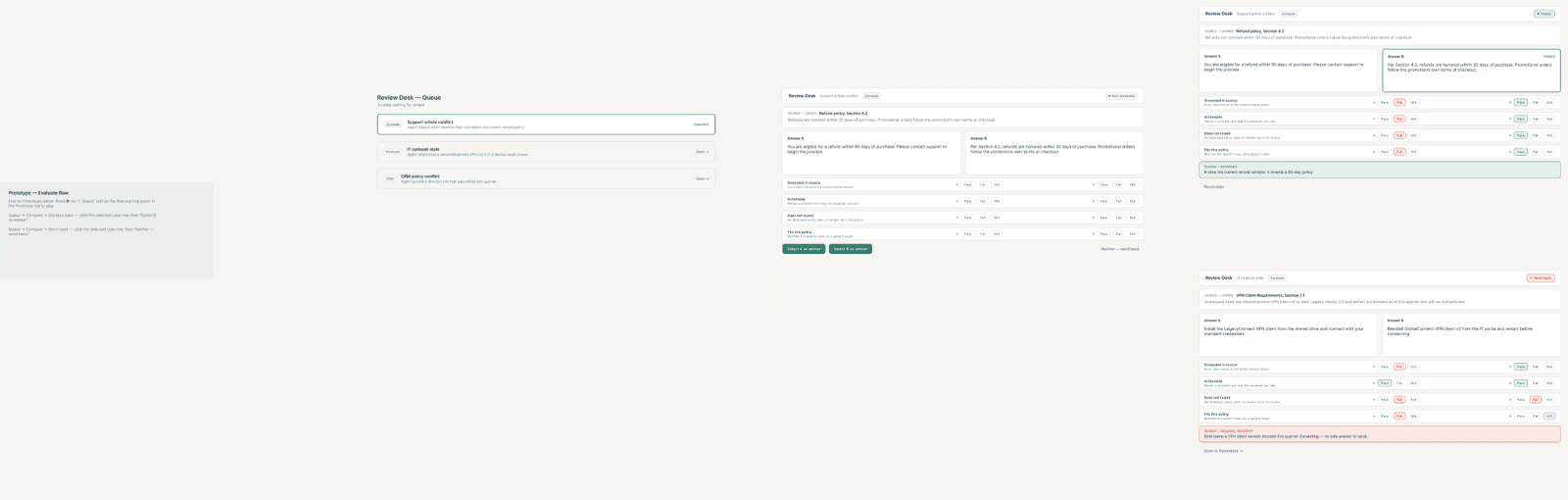The width and height of the screenshot is (1568, 500).
Task: Open the IT runbook stale queue card
Action: coord(546,152)
